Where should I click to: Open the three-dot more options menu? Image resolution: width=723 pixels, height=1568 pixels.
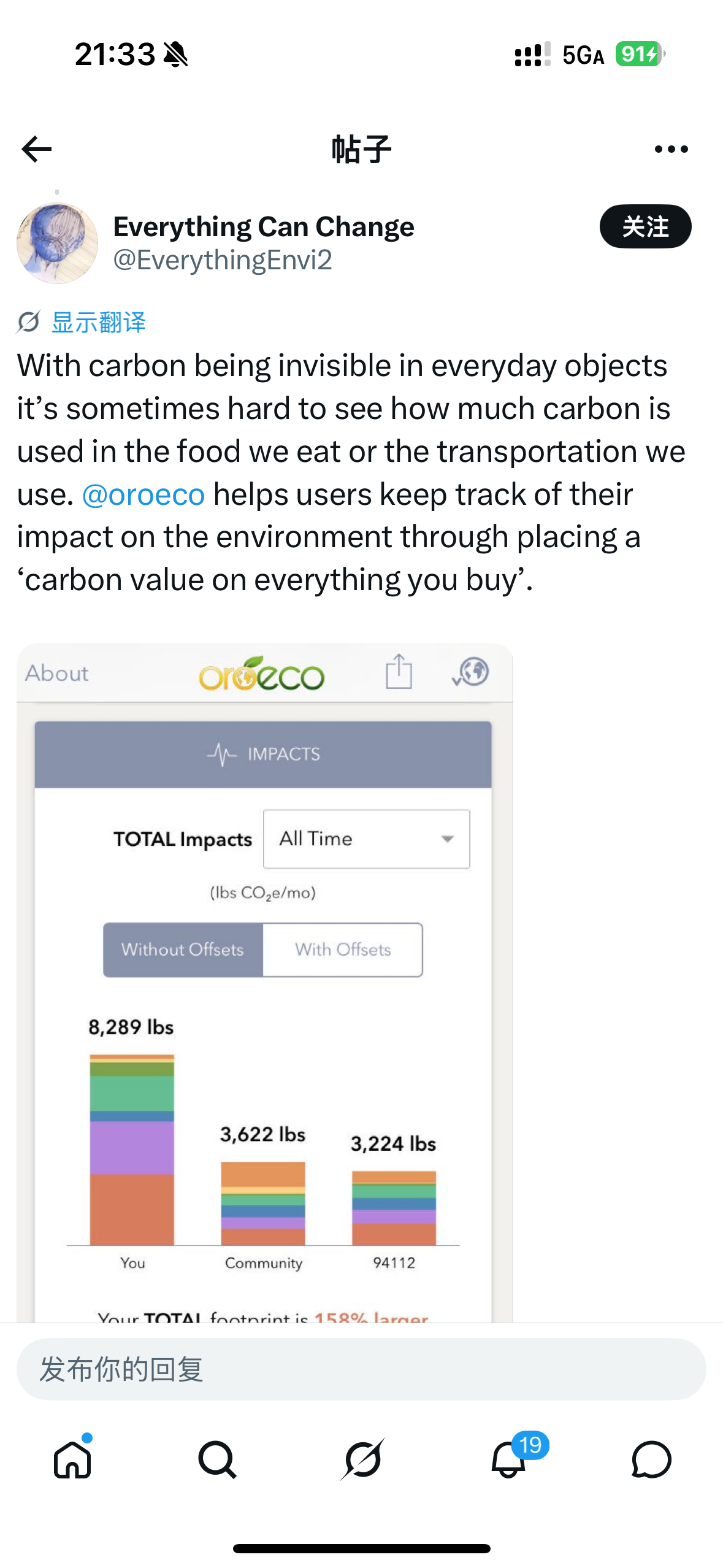coord(671,149)
